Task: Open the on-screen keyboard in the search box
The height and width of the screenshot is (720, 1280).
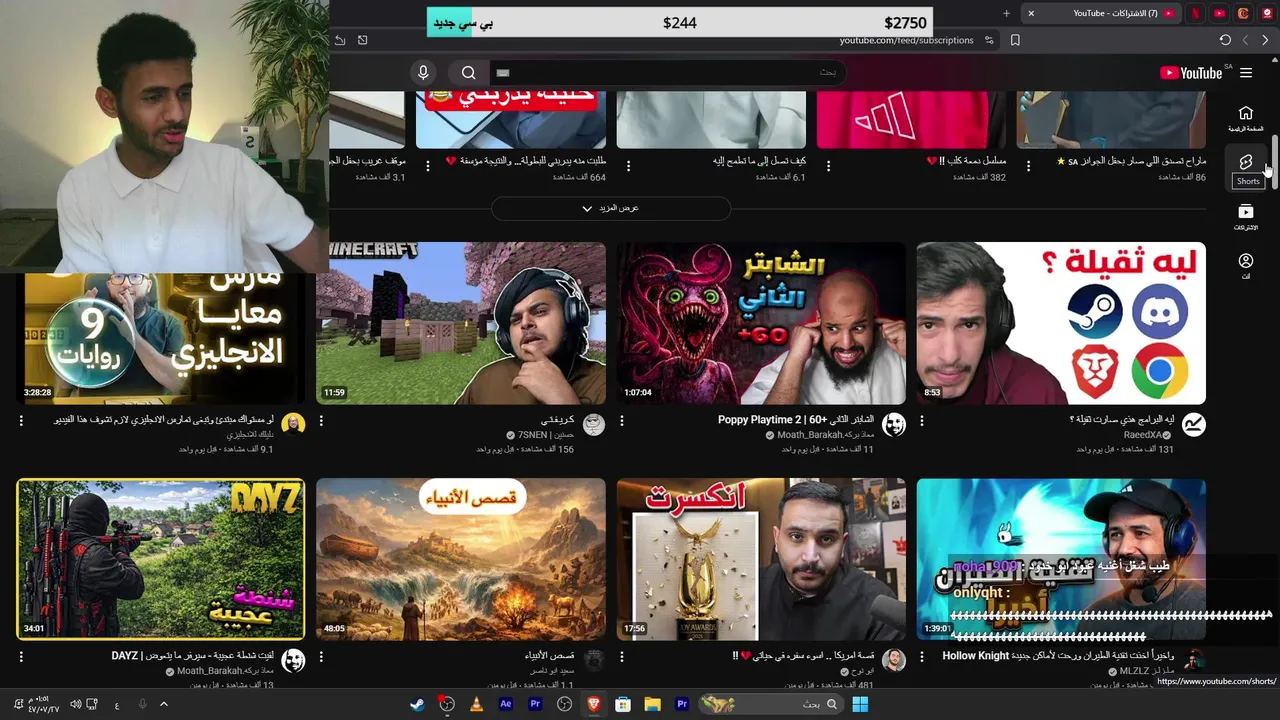Action: 503,73
